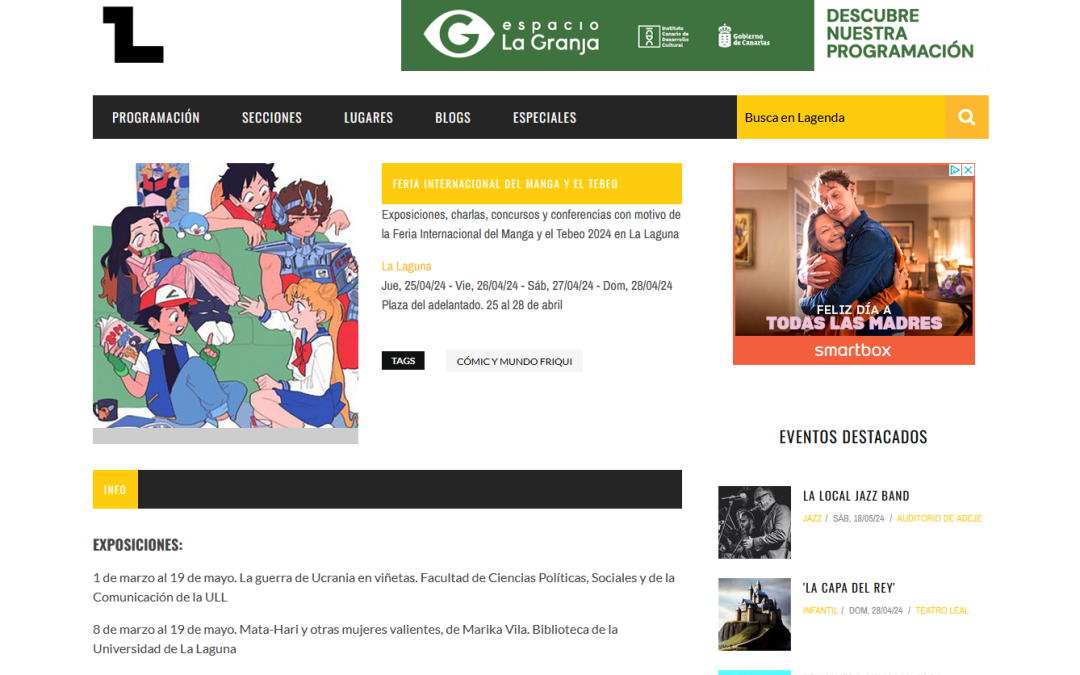This screenshot has width=1080, height=675.
Task: Click the Auditorio de Adeje venue link
Action: coord(939,519)
